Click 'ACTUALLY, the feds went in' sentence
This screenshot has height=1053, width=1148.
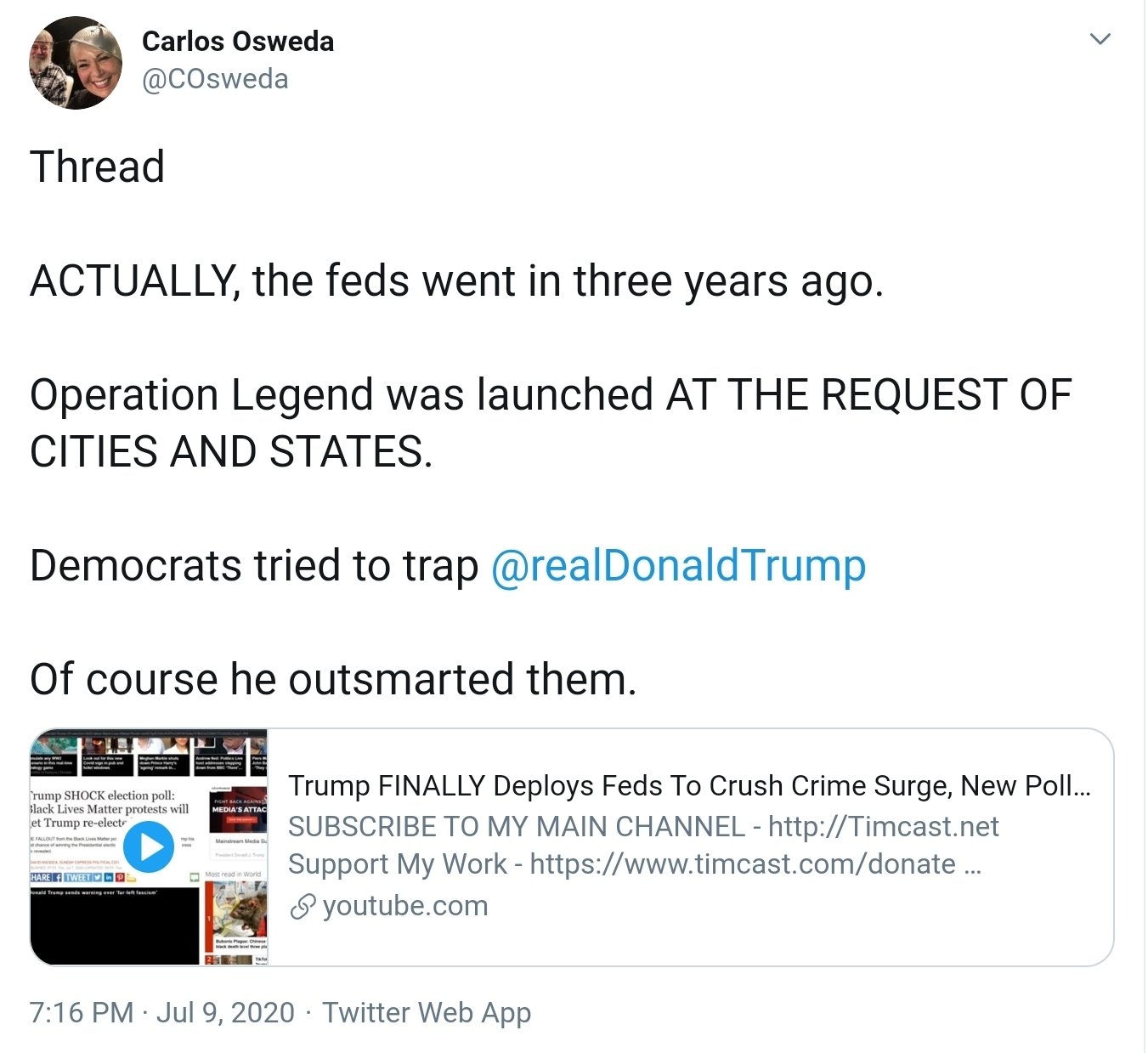[456, 281]
